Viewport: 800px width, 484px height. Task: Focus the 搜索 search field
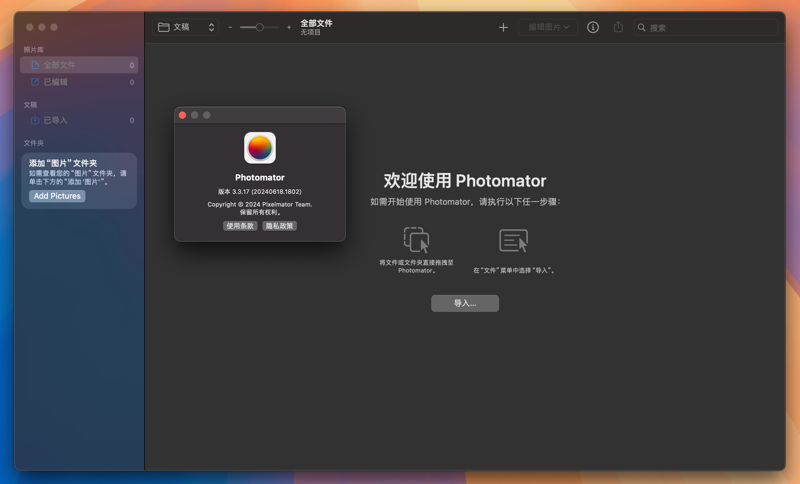pyautogui.click(x=706, y=28)
